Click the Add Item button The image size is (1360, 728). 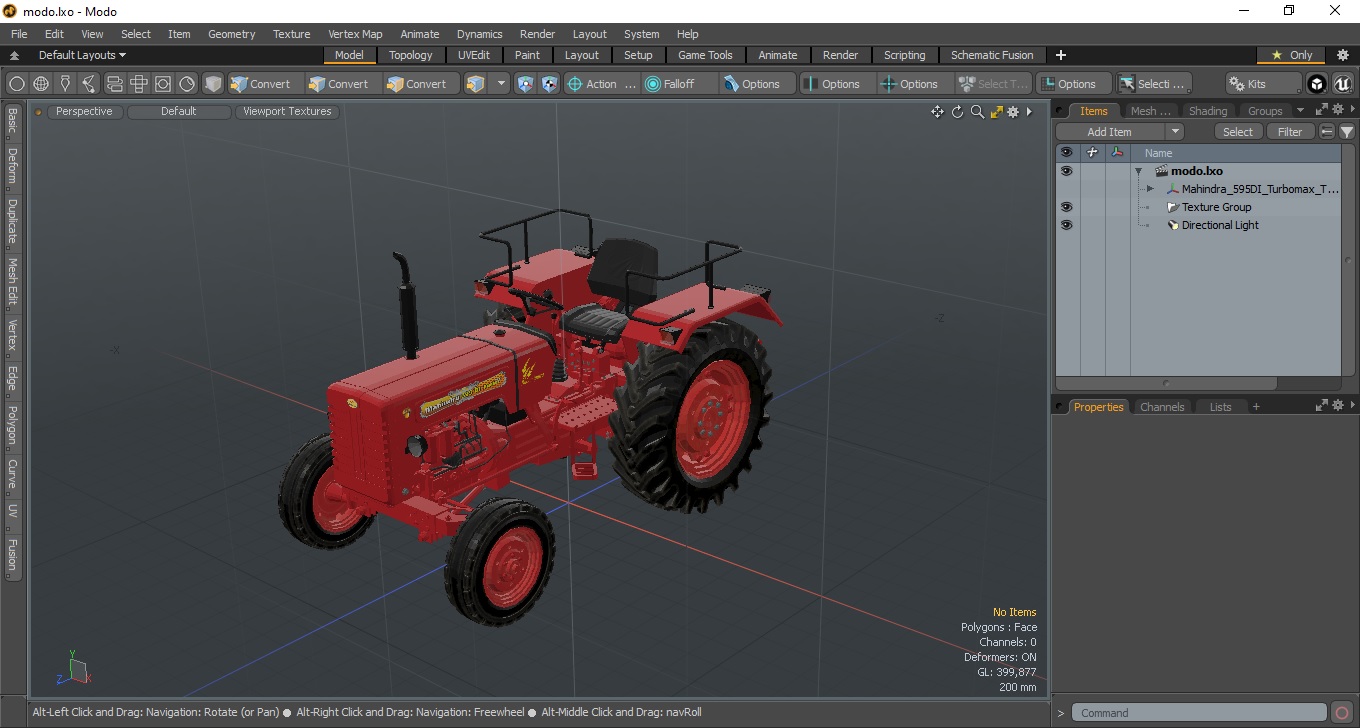(1110, 132)
